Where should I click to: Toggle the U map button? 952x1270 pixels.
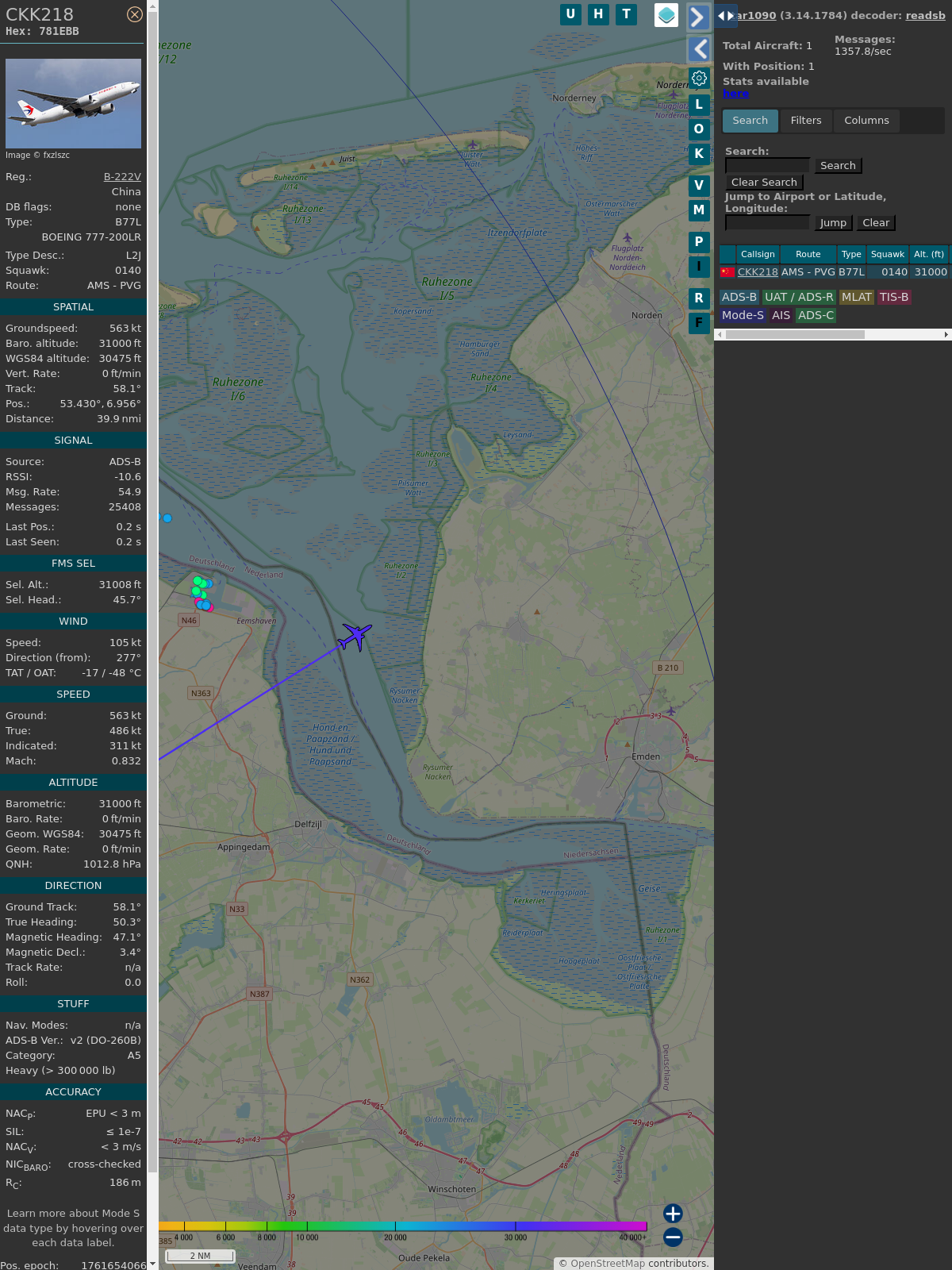pos(570,14)
